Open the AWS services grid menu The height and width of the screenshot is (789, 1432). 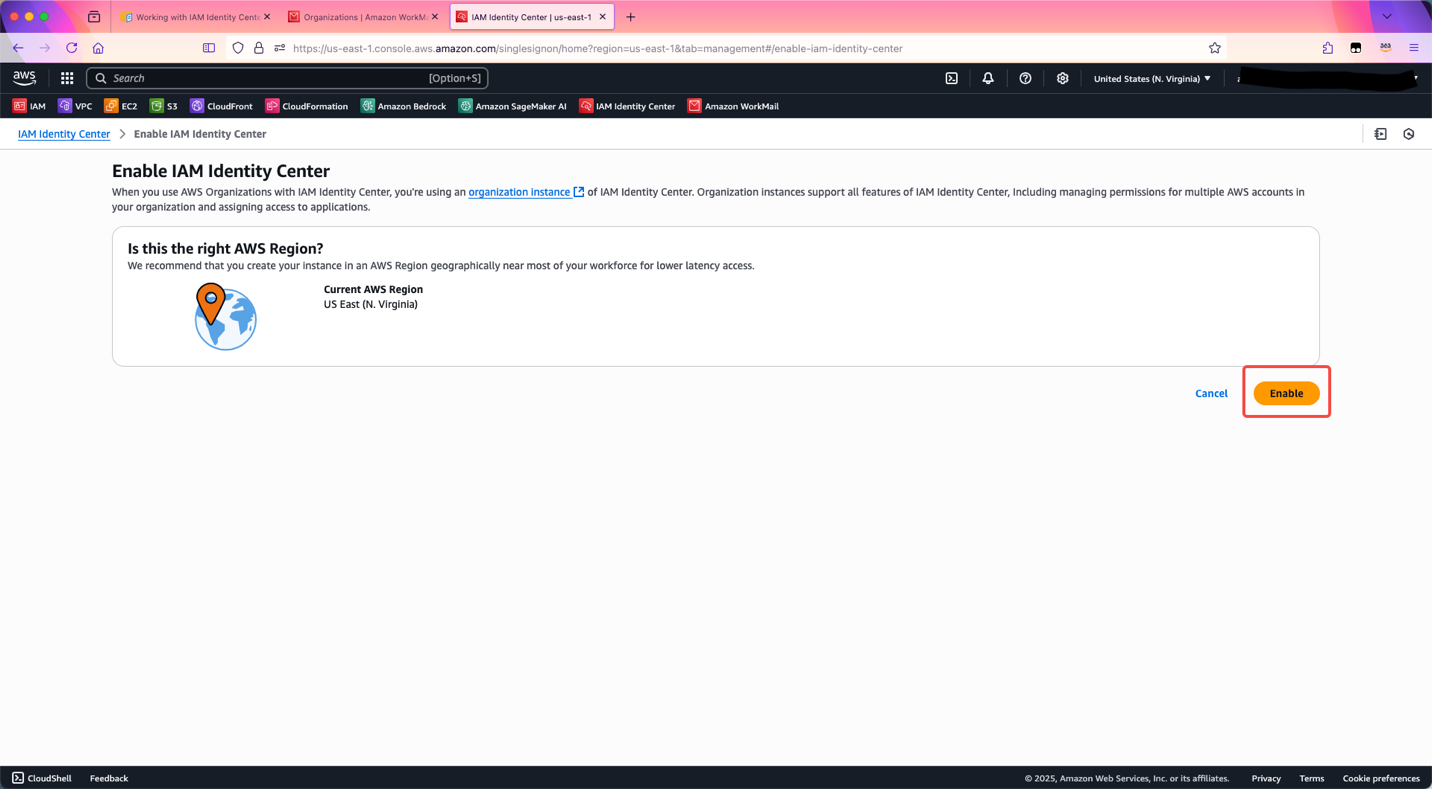tap(67, 78)
